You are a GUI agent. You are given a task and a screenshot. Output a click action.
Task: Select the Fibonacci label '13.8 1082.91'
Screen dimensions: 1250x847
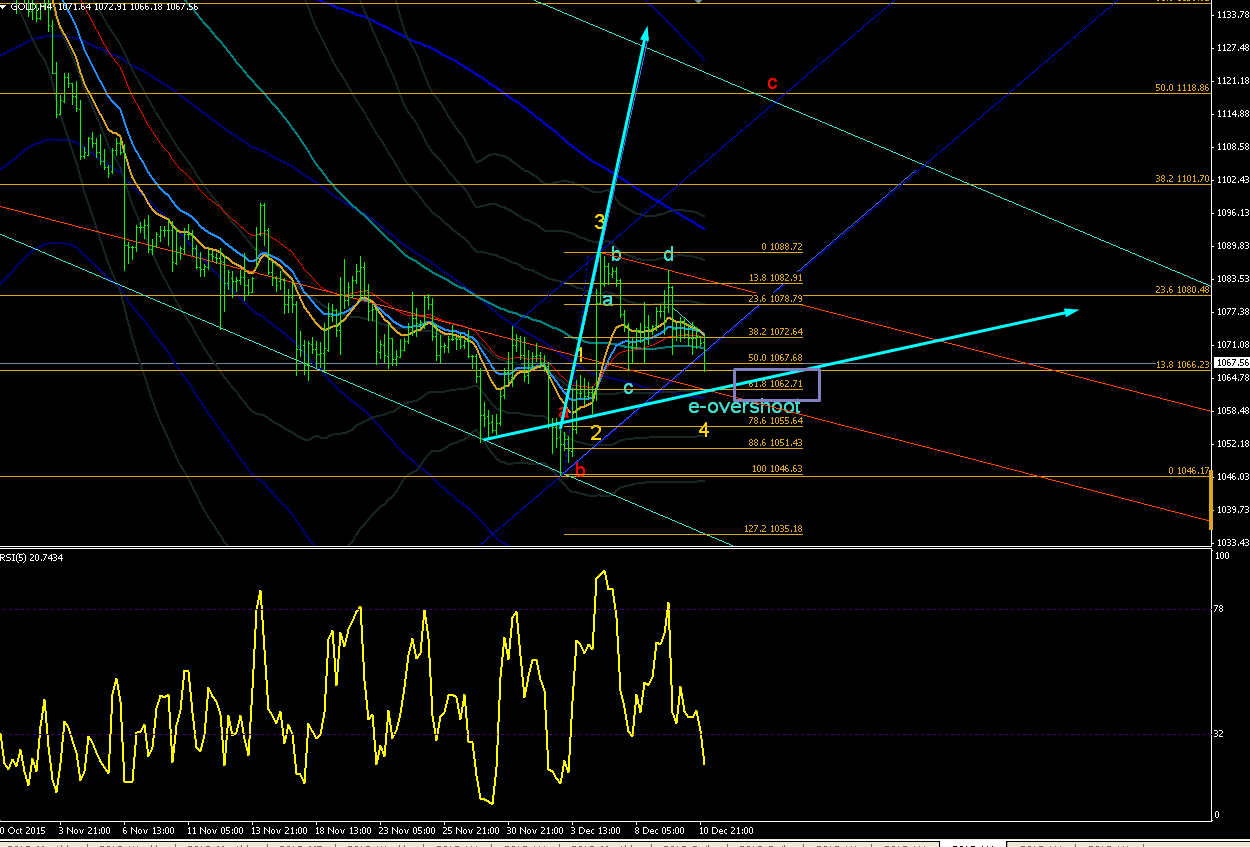click(776, 278)
